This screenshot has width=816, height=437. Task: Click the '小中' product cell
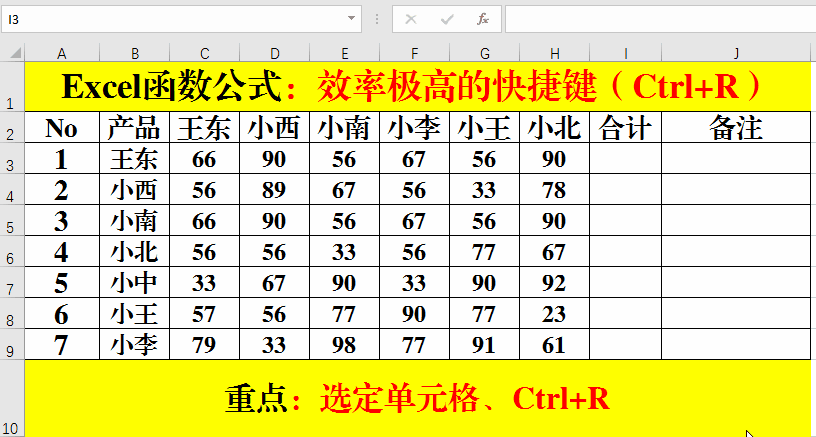tap(135, 282)
